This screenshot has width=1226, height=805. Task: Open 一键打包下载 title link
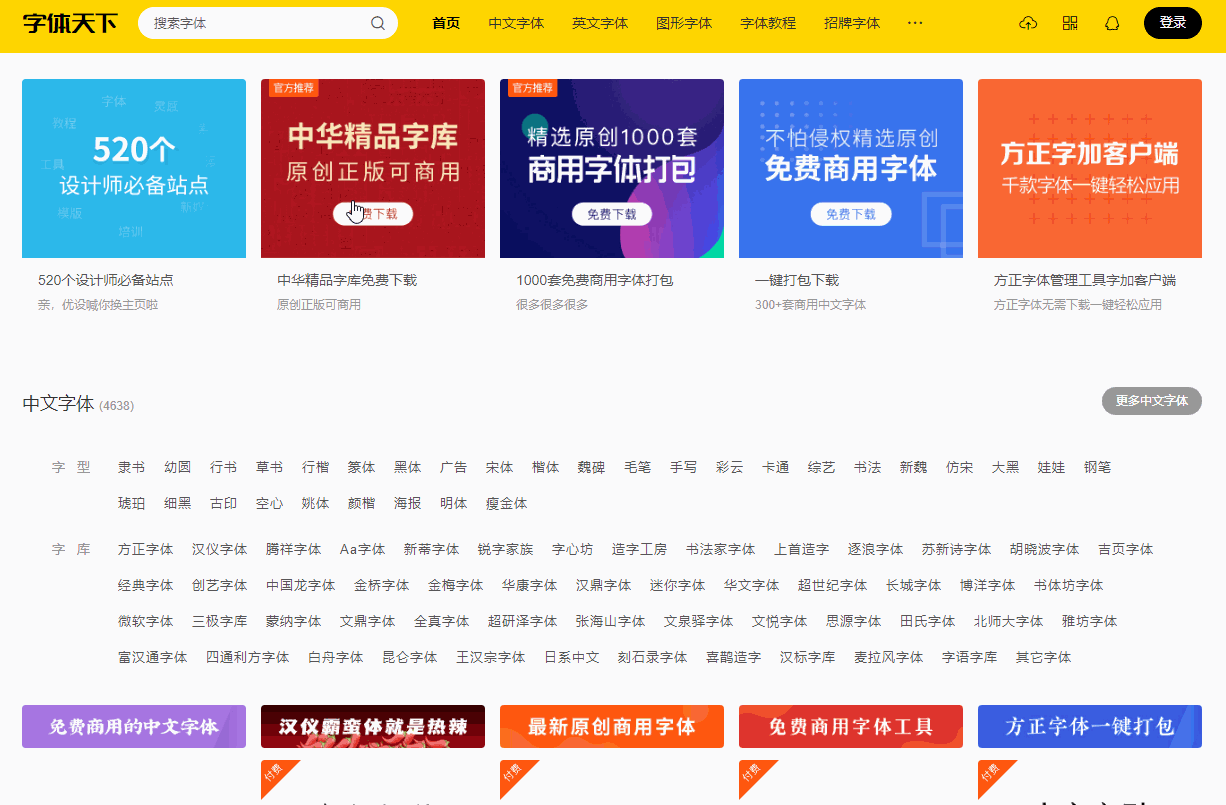click(x=797, y=280)
